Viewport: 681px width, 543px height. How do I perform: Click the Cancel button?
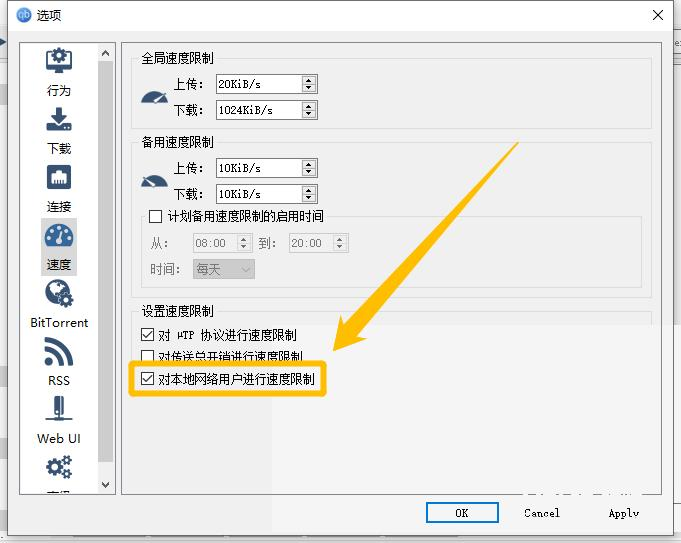[542, 513]
